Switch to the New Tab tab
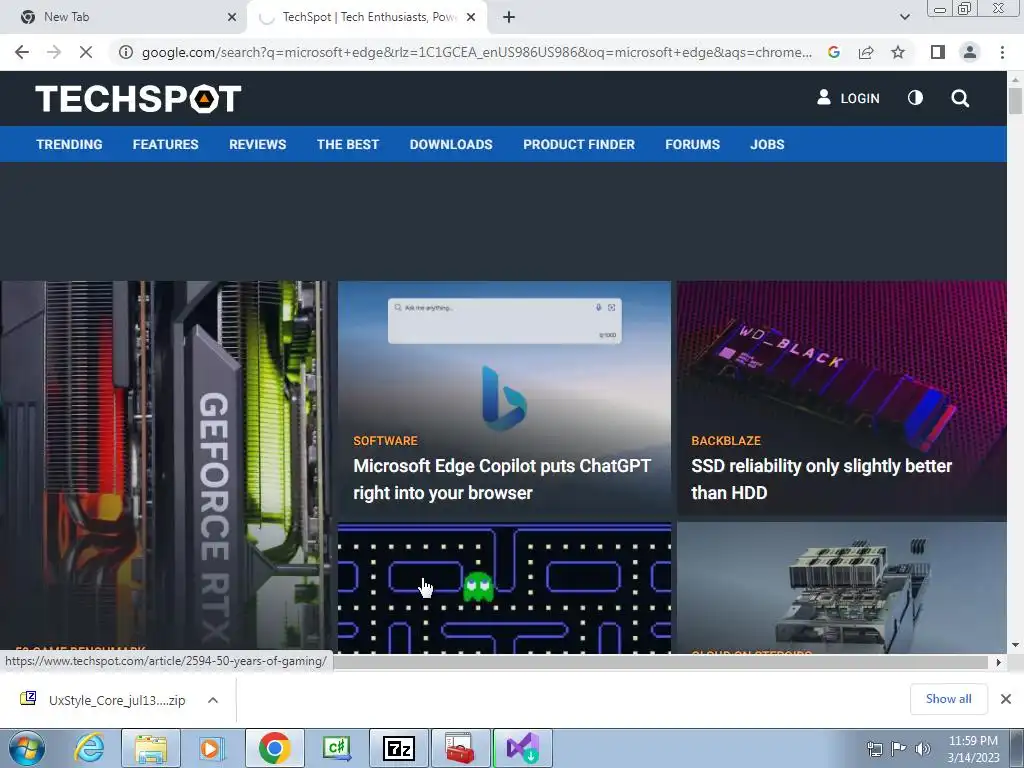The width and height of the screenshot is (1024, 768). click(124, 17)
